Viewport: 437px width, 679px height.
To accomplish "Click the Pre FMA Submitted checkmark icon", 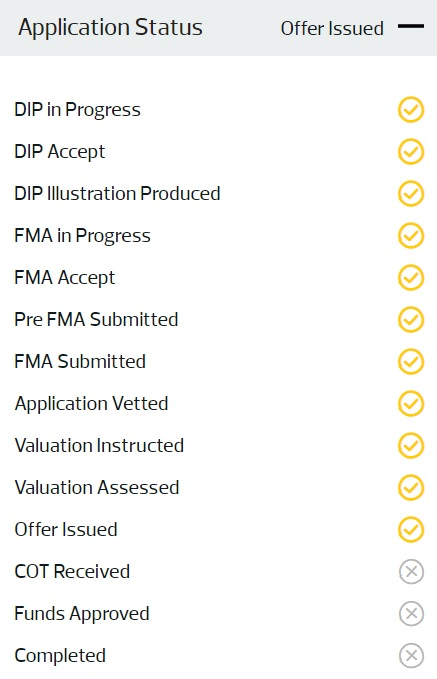I will click(411, 320).
